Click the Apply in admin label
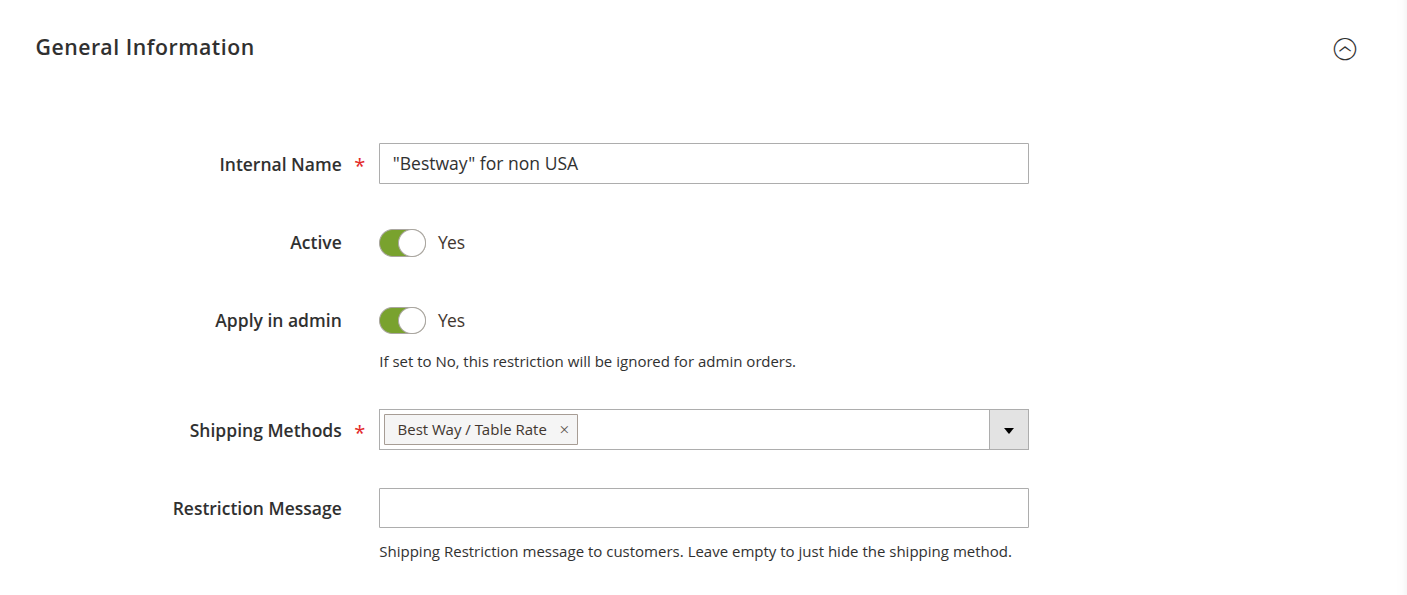This screenshot has width=1407, height=595. [x=278, y=321]
